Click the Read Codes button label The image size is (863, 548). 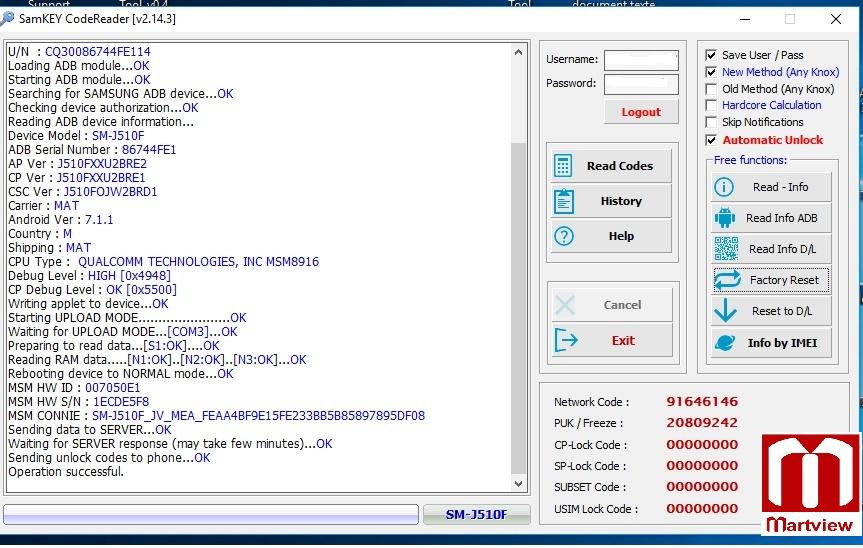coord(620,166)
